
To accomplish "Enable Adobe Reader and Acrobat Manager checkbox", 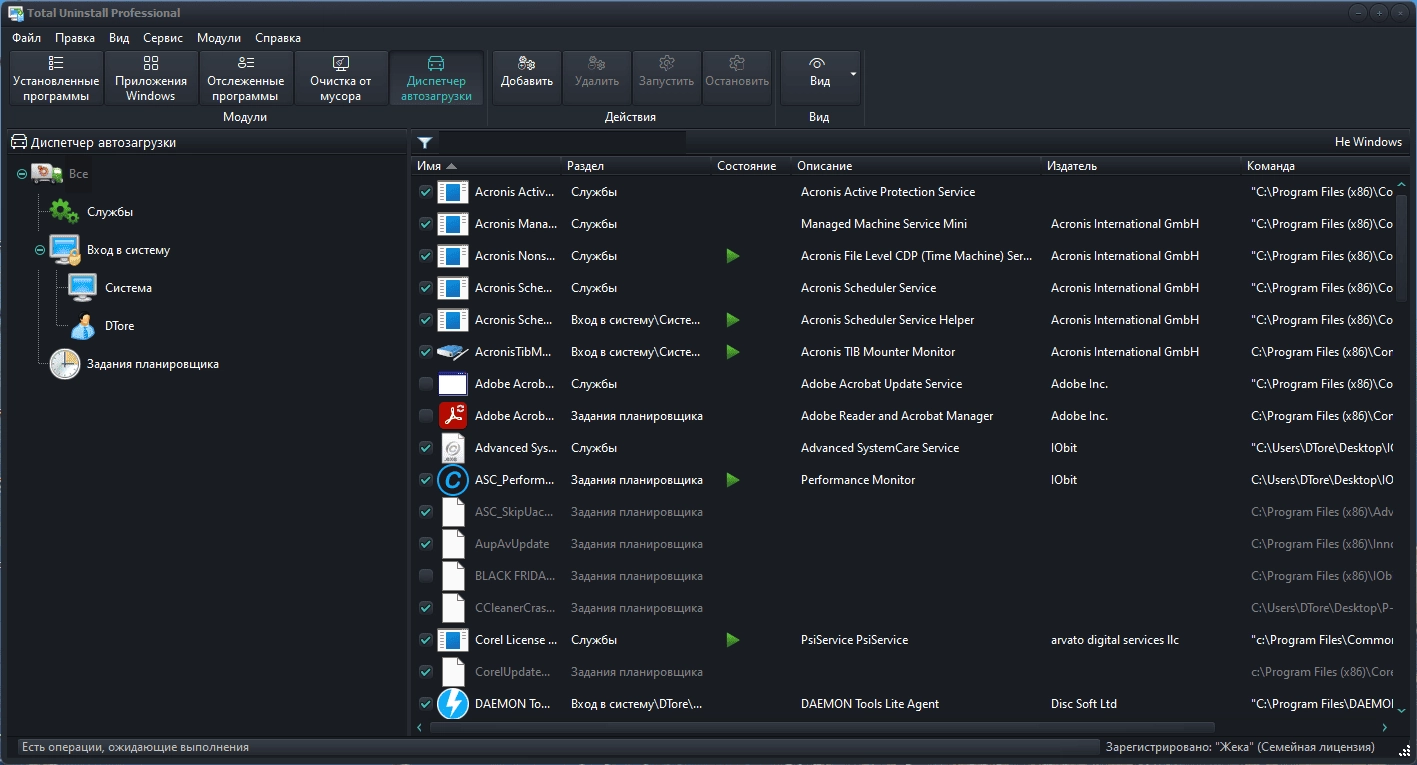I will [x=425, y=416].
